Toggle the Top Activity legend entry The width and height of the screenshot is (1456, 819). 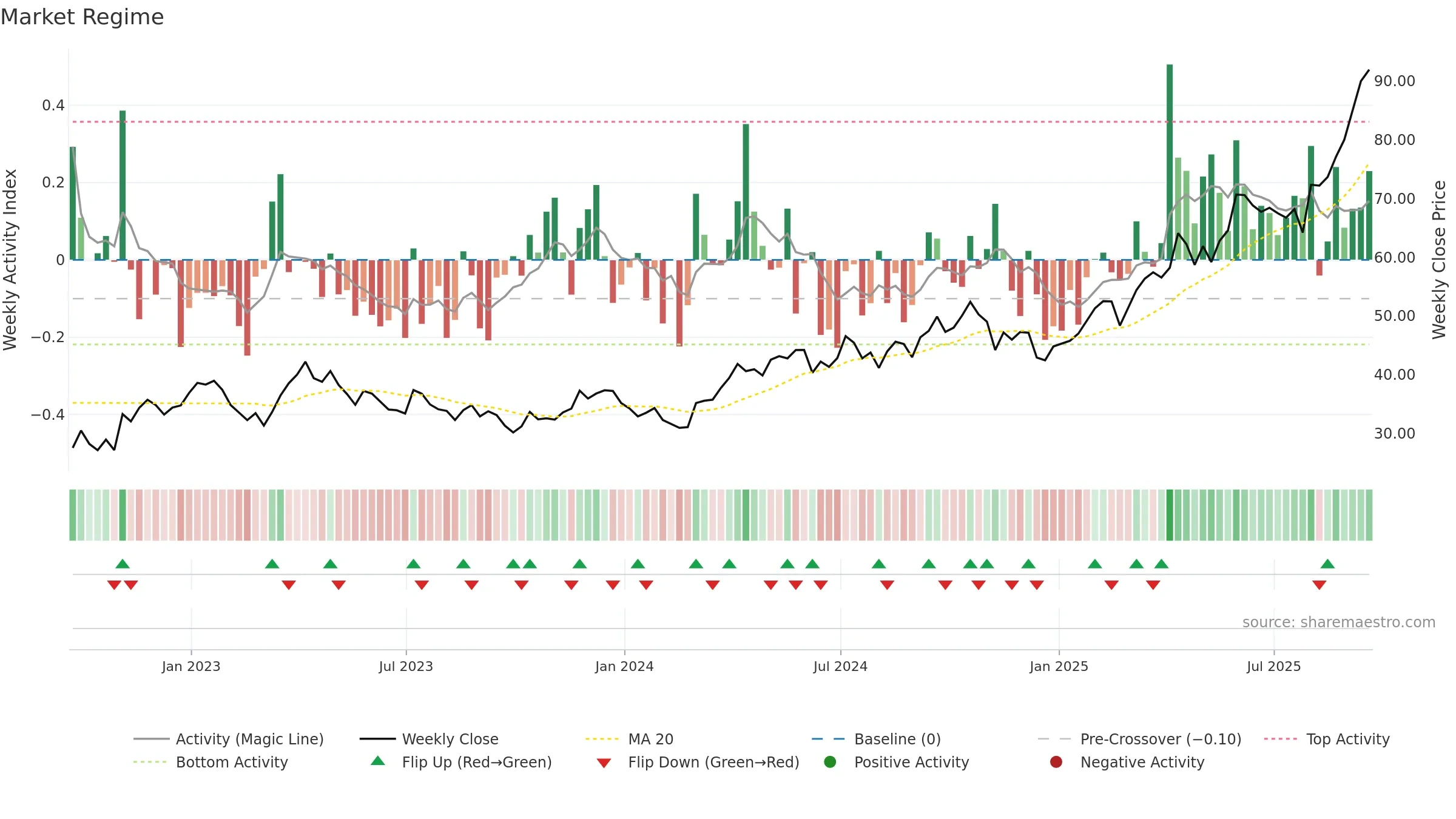1327,739
